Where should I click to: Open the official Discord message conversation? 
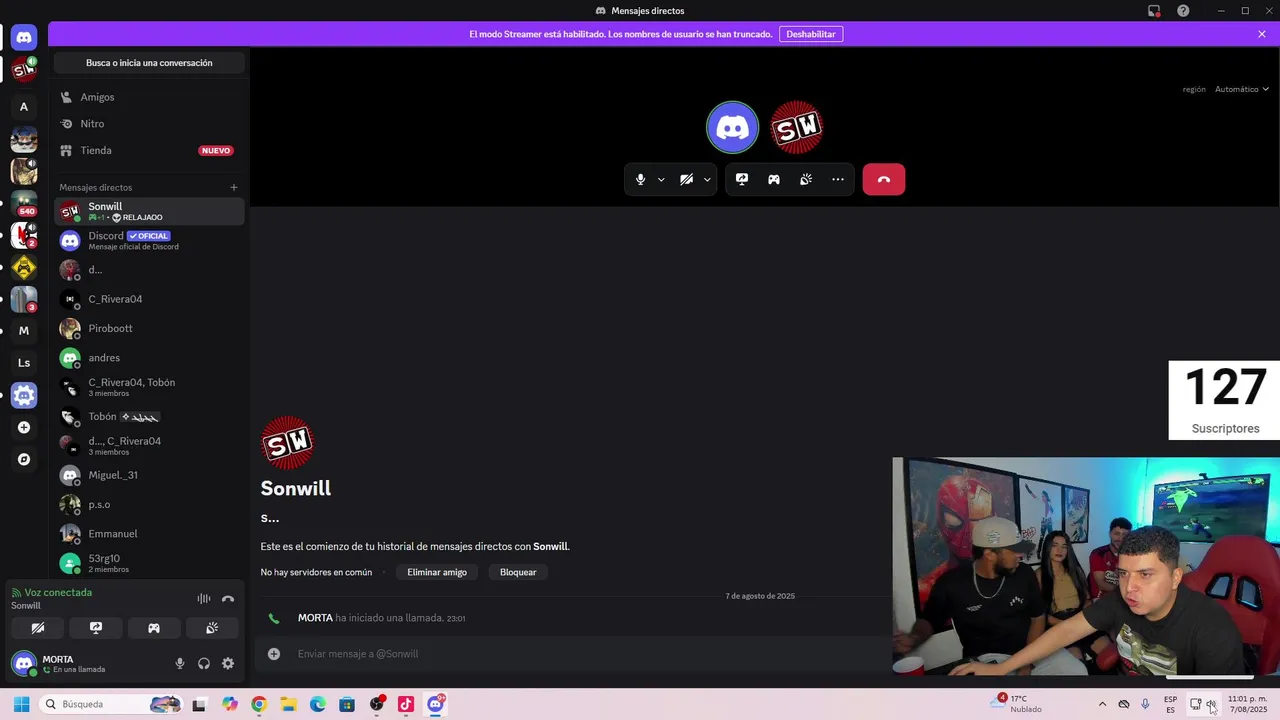[x=149, y=241]
